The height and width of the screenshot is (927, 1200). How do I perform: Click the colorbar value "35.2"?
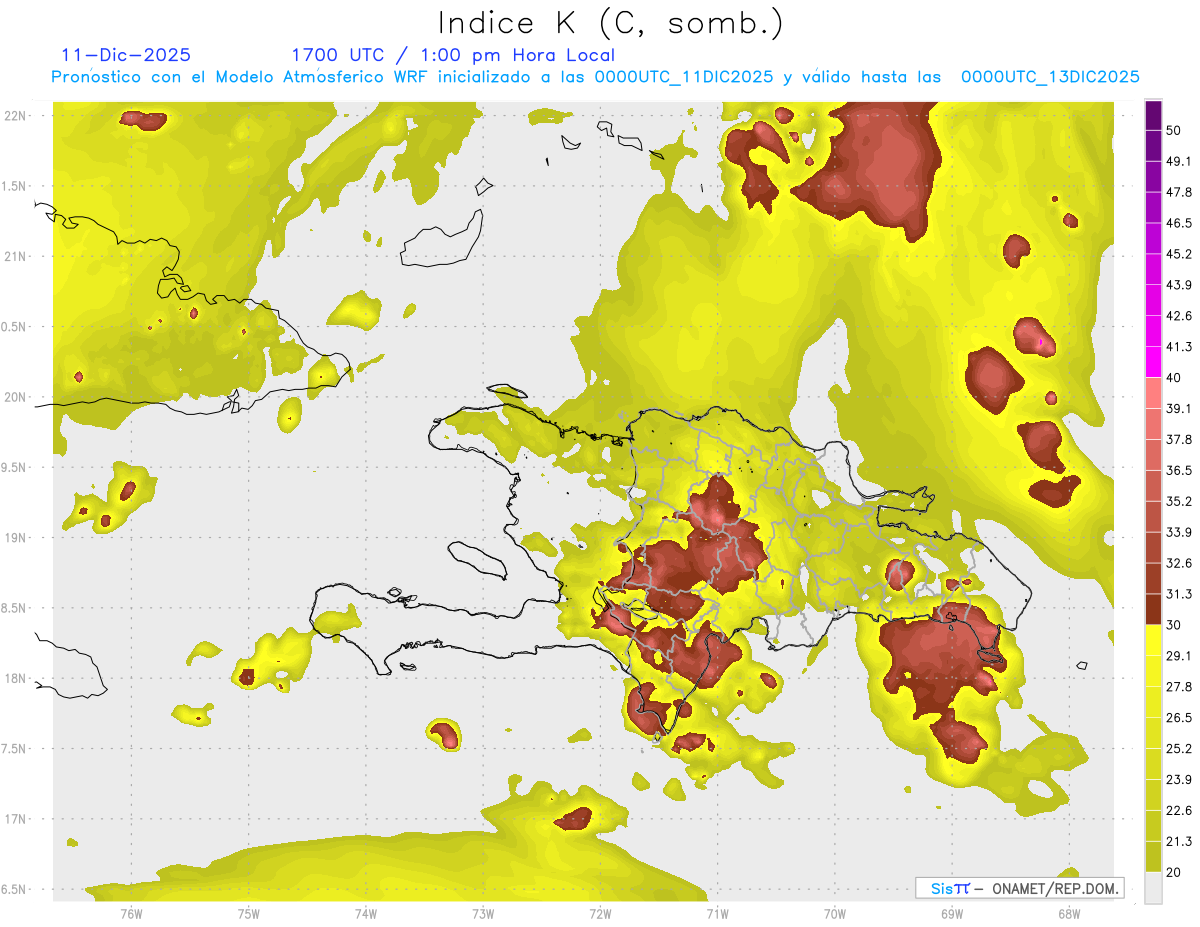click(1179, 501)
